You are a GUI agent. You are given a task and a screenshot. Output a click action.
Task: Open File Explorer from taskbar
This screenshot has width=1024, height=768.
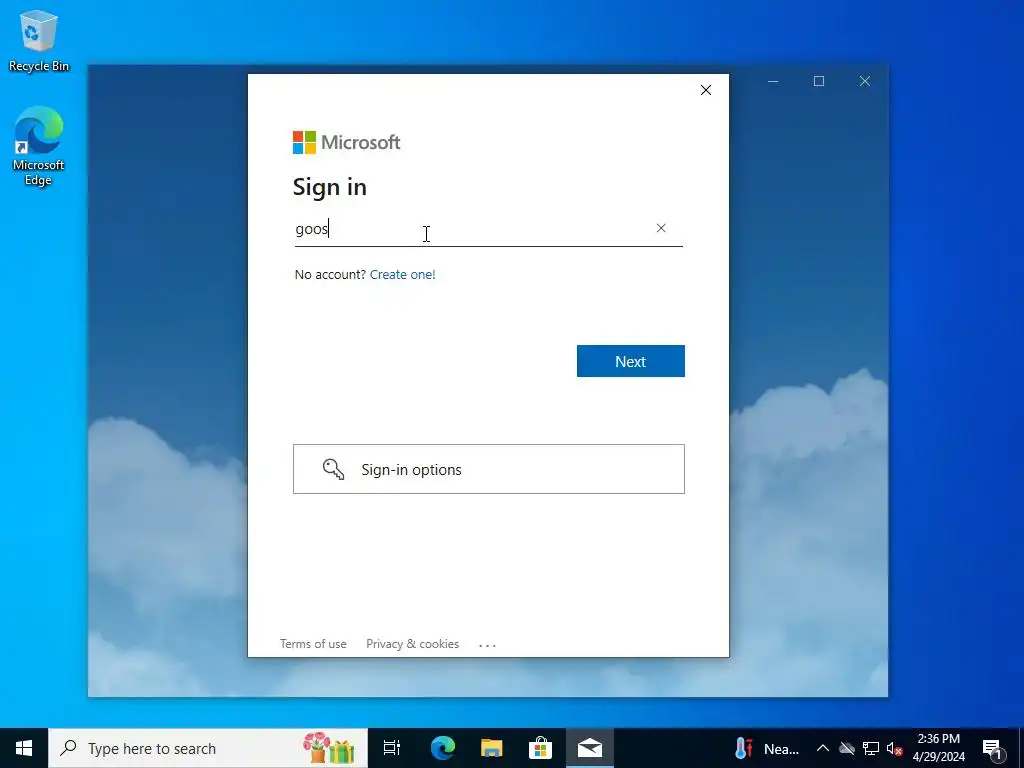[x=491, y=748]
